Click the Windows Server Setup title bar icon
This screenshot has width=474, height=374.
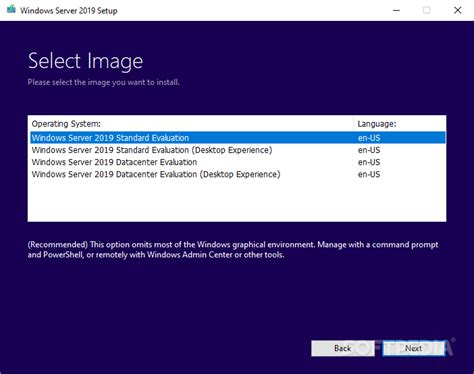pos(11,10)
